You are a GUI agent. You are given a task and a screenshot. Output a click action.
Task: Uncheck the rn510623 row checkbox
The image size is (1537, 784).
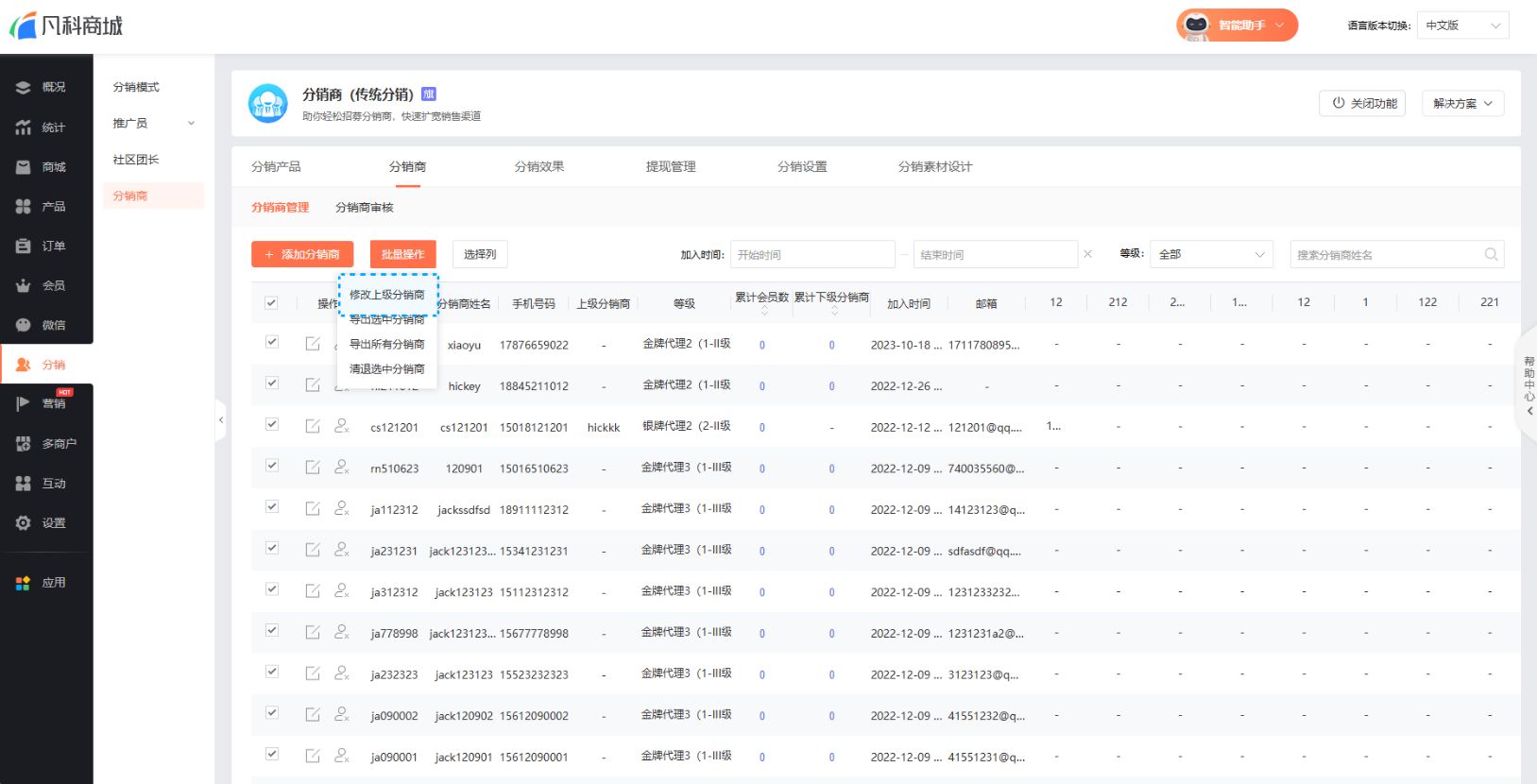(x=272, y=466)
